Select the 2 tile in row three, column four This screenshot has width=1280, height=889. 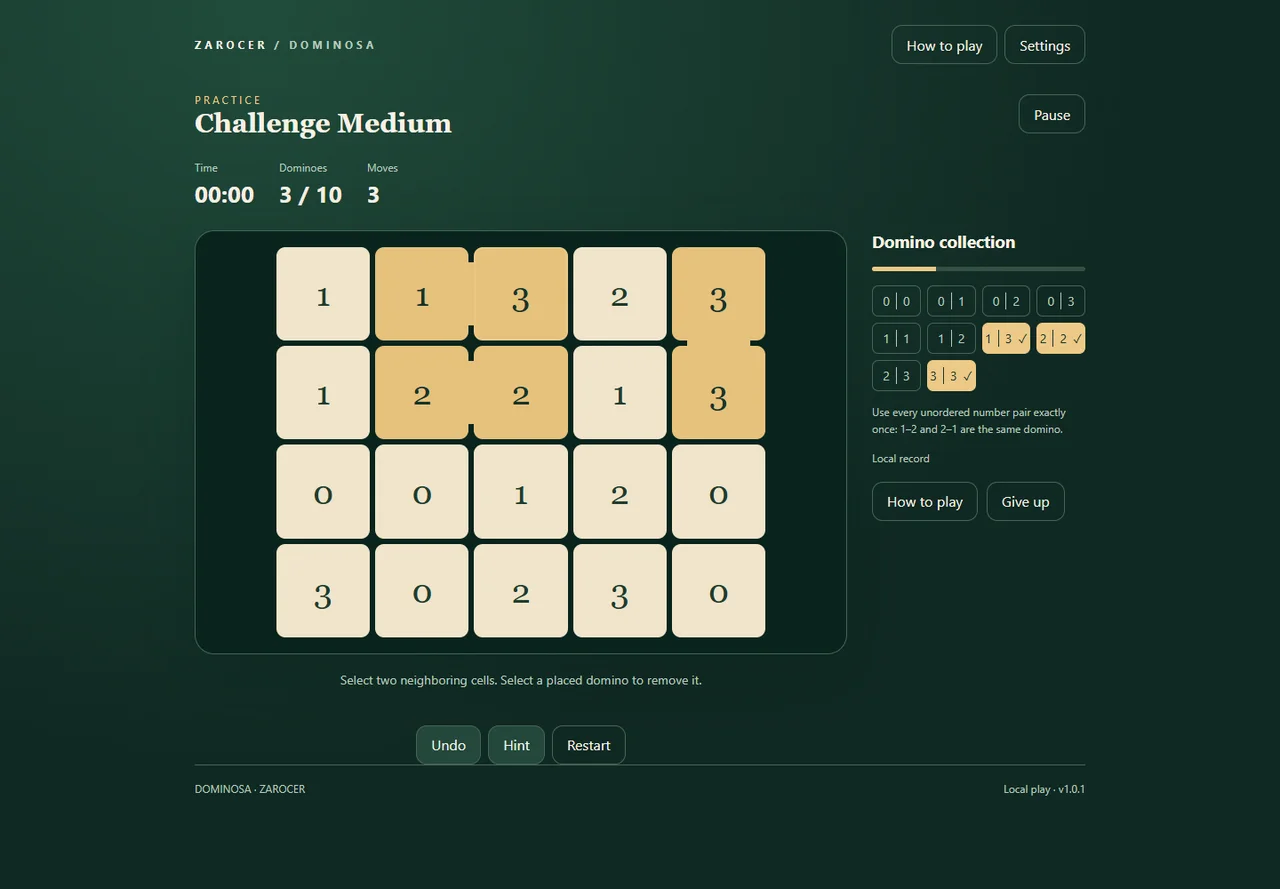pos(620,492)
